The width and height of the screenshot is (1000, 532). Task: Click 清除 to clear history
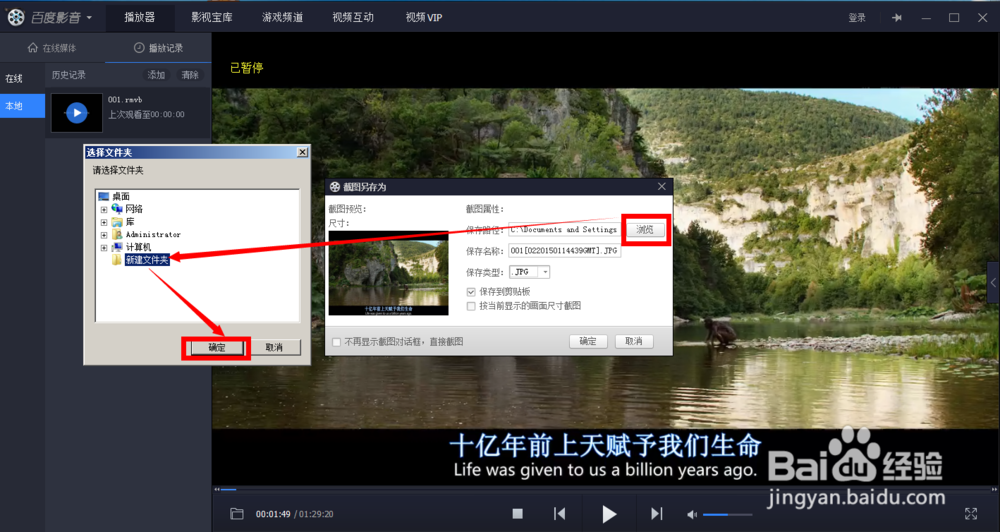point(190,75)
